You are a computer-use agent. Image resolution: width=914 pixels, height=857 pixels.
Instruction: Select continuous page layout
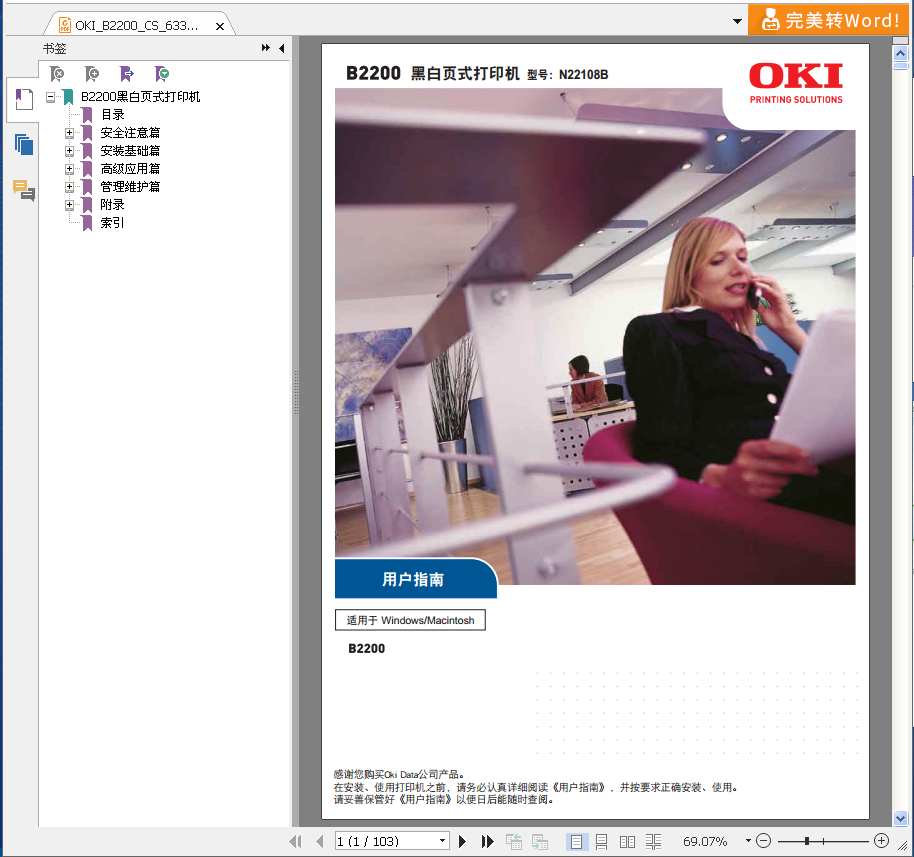pyautogui.click(x=602, y=841)
